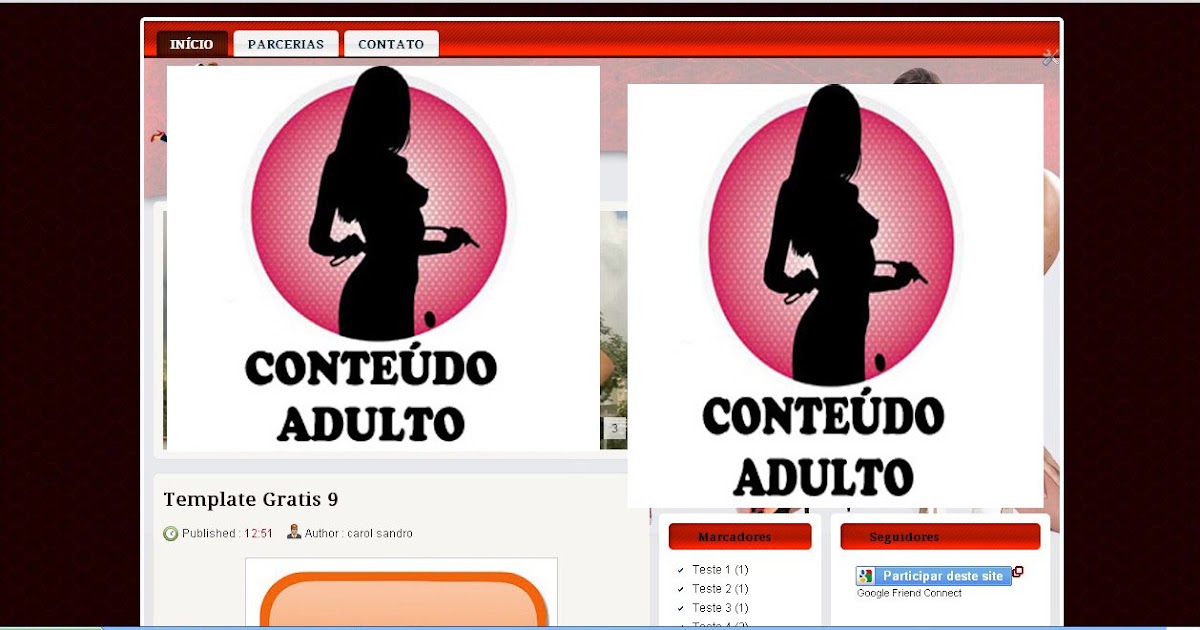Click the checkmark icon beside Teste 1

coord(681,570)
